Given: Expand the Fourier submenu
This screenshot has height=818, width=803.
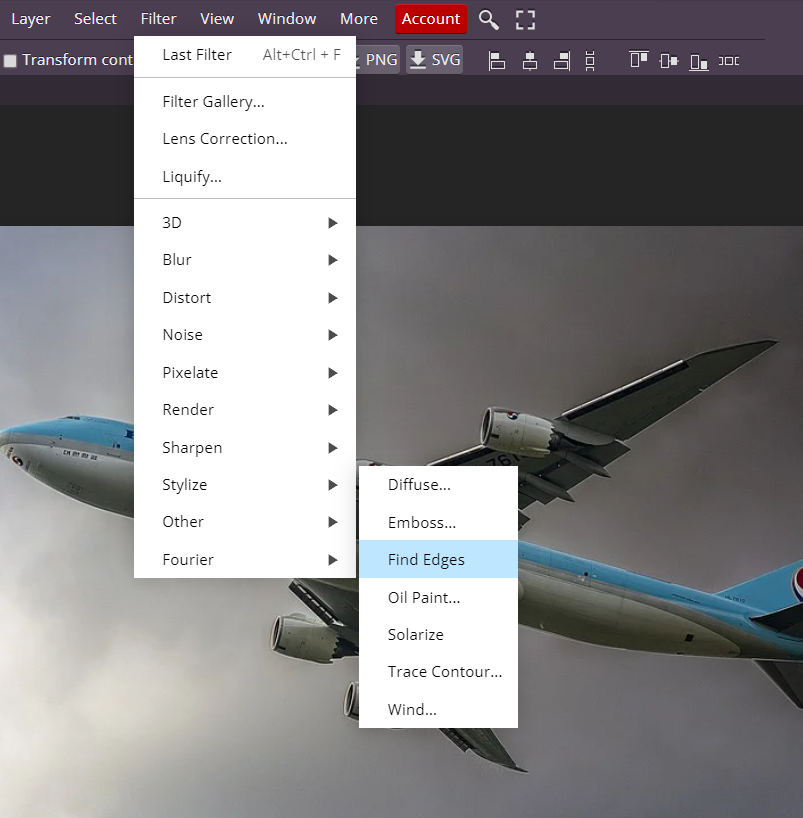Looking at the screenshot, I should pos(245,560).
